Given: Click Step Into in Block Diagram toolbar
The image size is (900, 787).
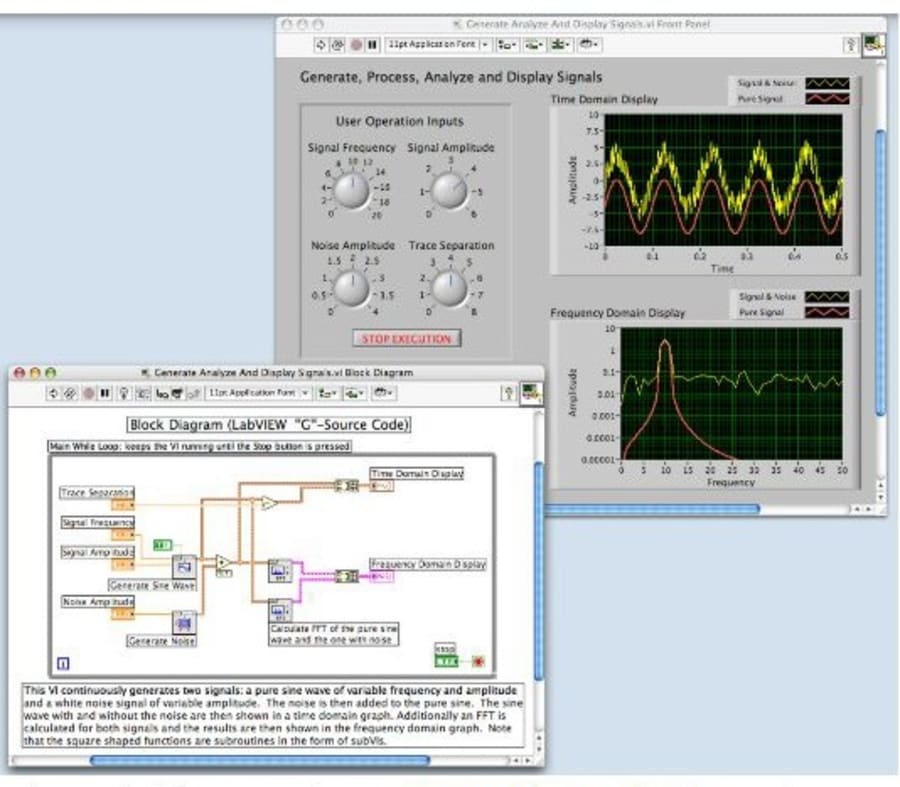Looking at the screenshot, I should tap(162, 393).
